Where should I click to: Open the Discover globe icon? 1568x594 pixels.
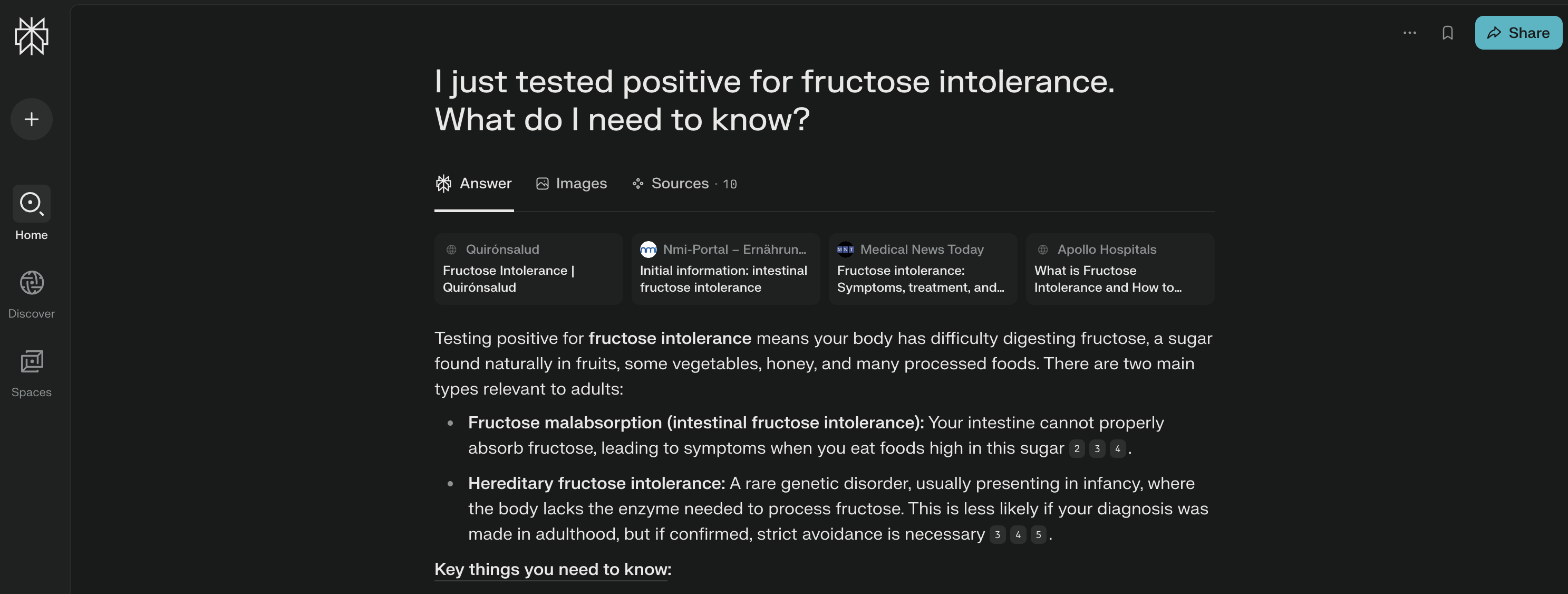tap(32, 283)
